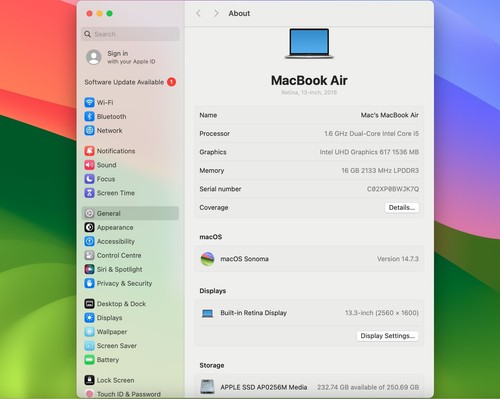Open Coverage Details button
The image size is (500, 399).
(x=402, y=207)
